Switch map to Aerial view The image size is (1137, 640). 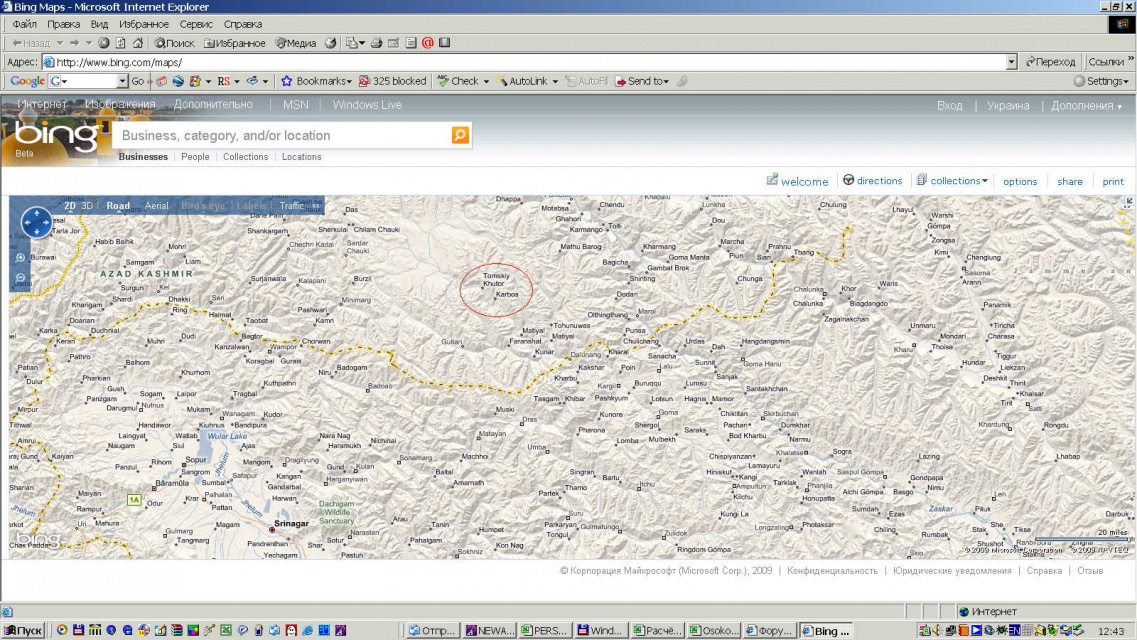tap(157, 206)
